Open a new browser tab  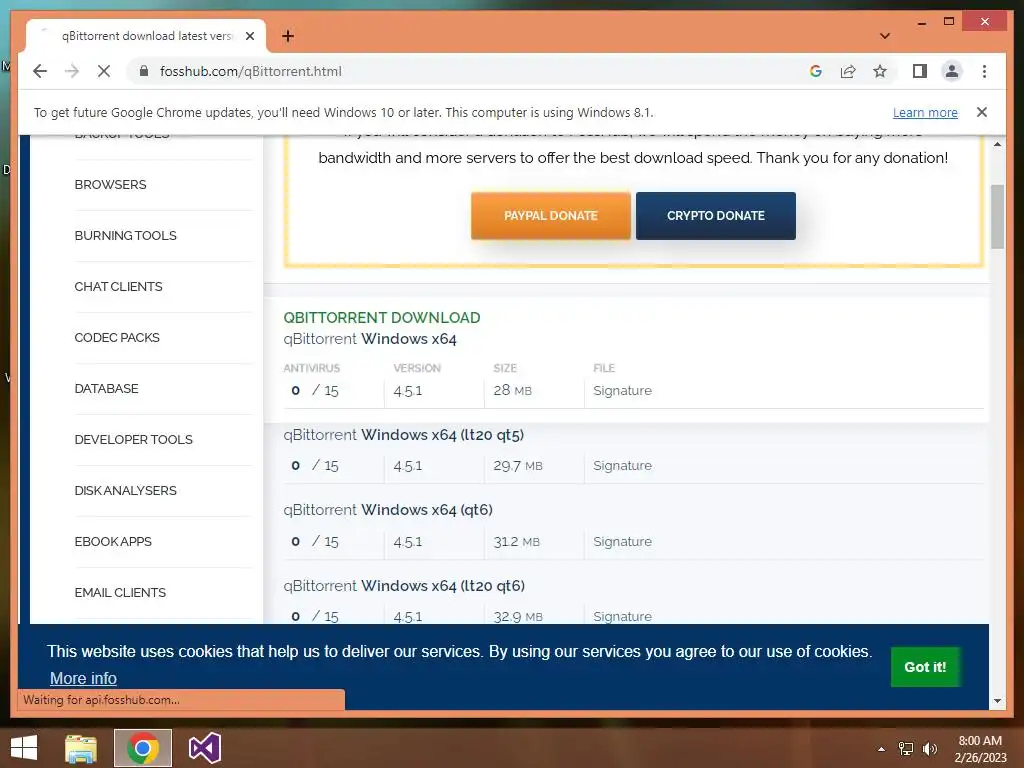point(288,36)
